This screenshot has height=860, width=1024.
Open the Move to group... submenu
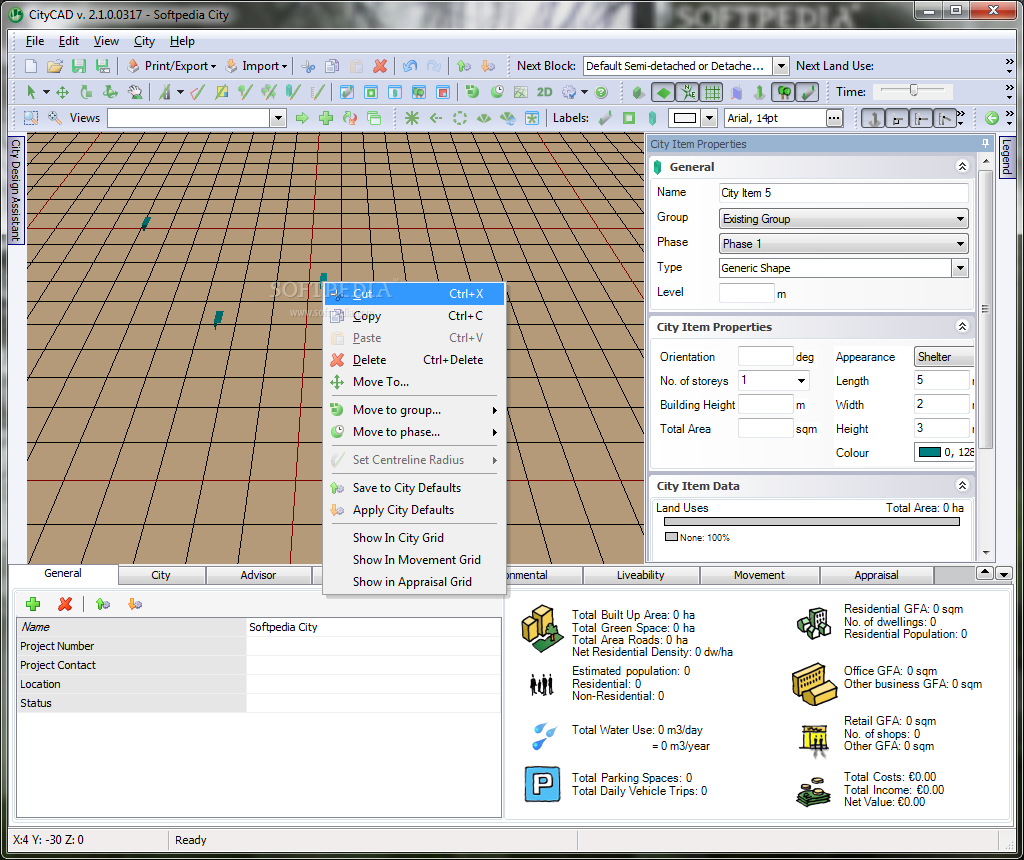tap(415, 410)
